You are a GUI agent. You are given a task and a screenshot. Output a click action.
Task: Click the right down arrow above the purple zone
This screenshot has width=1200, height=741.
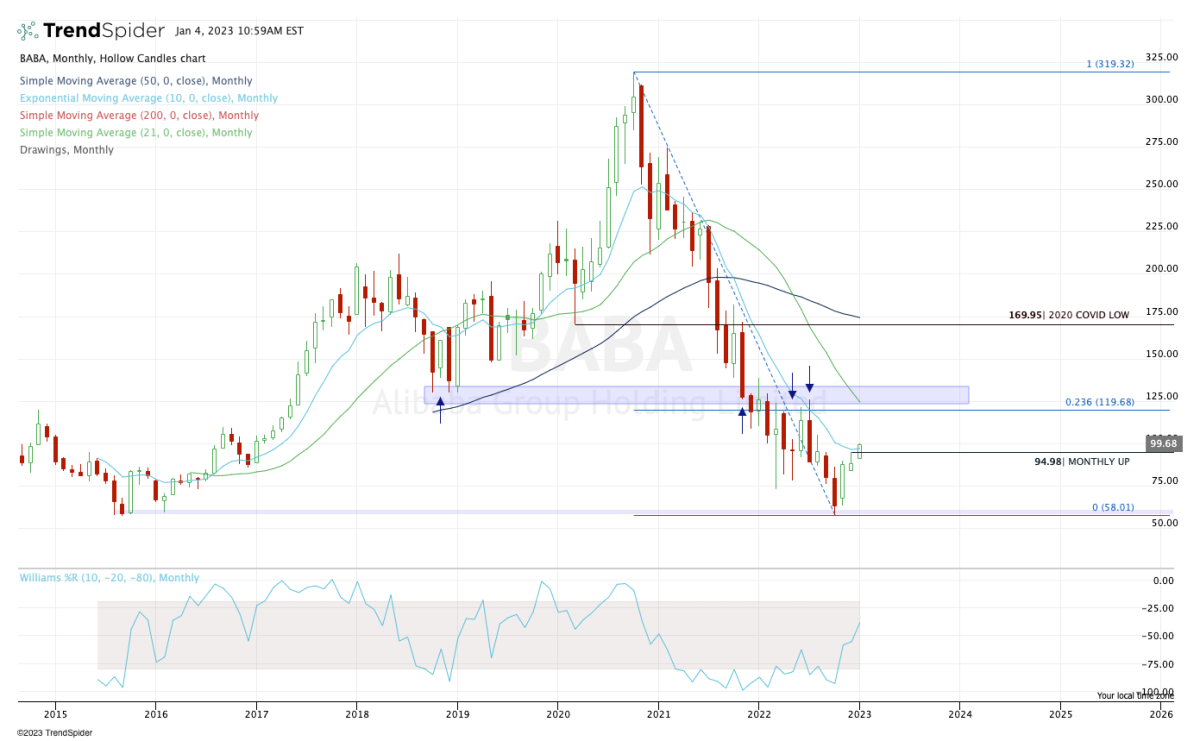click(x=810, y=379)
